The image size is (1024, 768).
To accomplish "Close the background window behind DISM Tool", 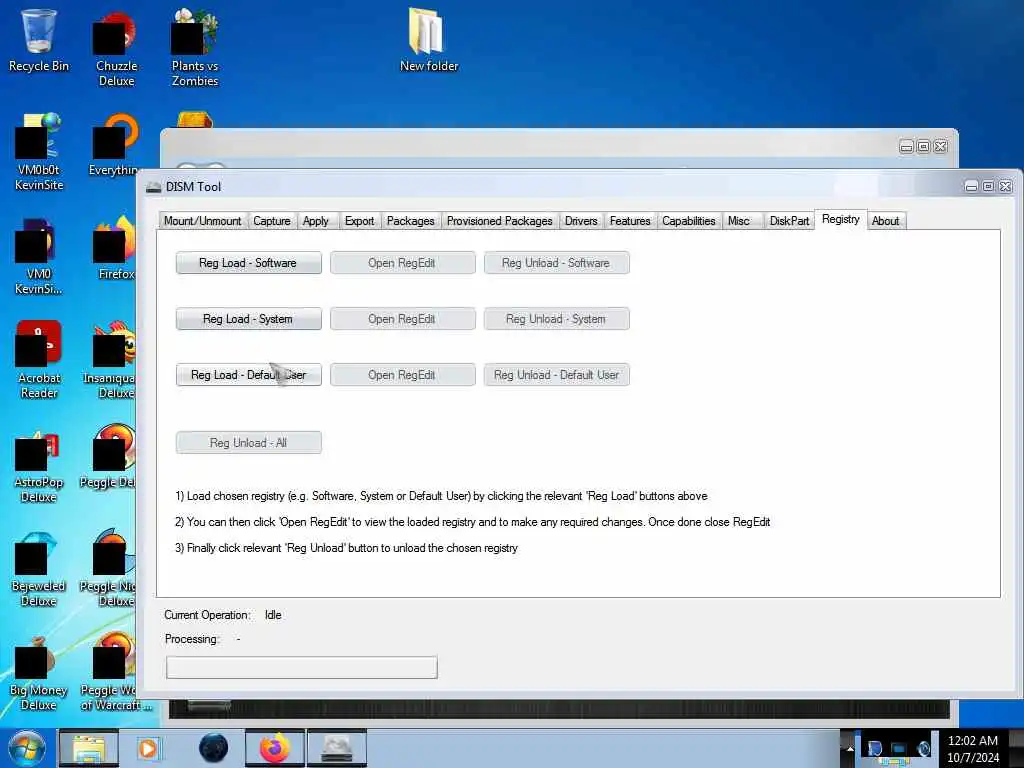I will (940, 146).
